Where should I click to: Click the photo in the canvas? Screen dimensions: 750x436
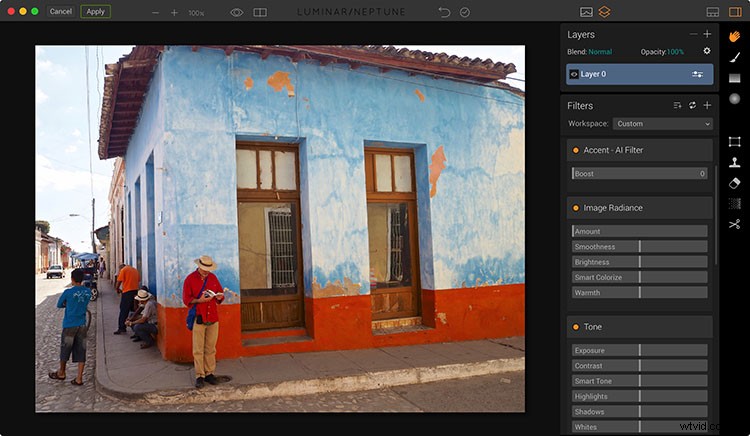click(x=280, y=229)
